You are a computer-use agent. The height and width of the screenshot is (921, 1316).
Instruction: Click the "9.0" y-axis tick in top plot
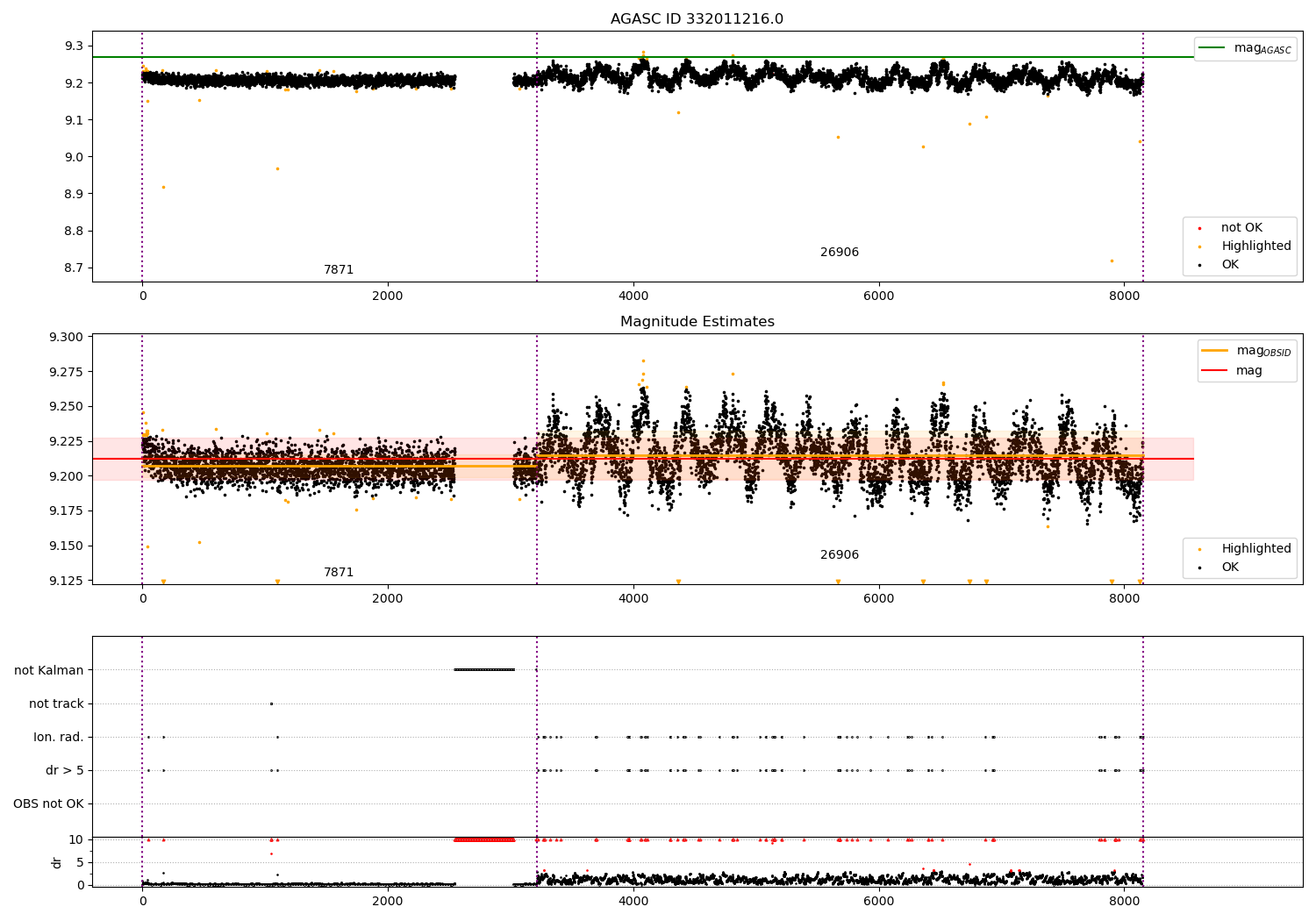point(74,157)
